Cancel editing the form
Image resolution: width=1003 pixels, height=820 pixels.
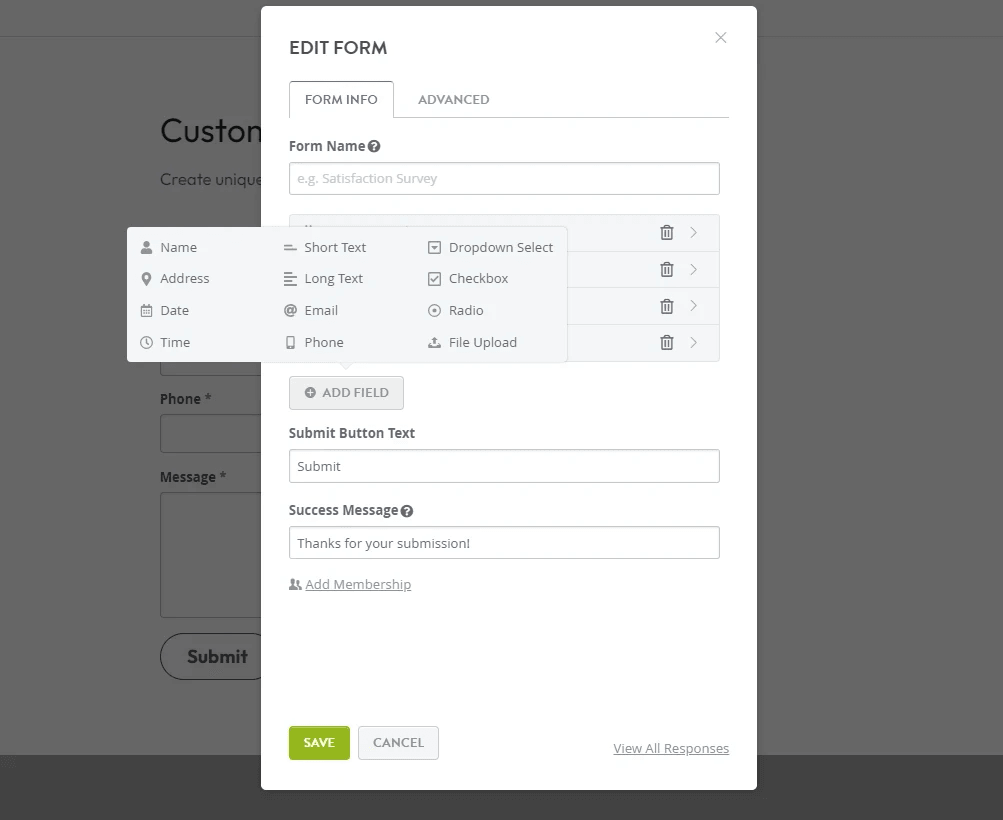click(398, 743)
